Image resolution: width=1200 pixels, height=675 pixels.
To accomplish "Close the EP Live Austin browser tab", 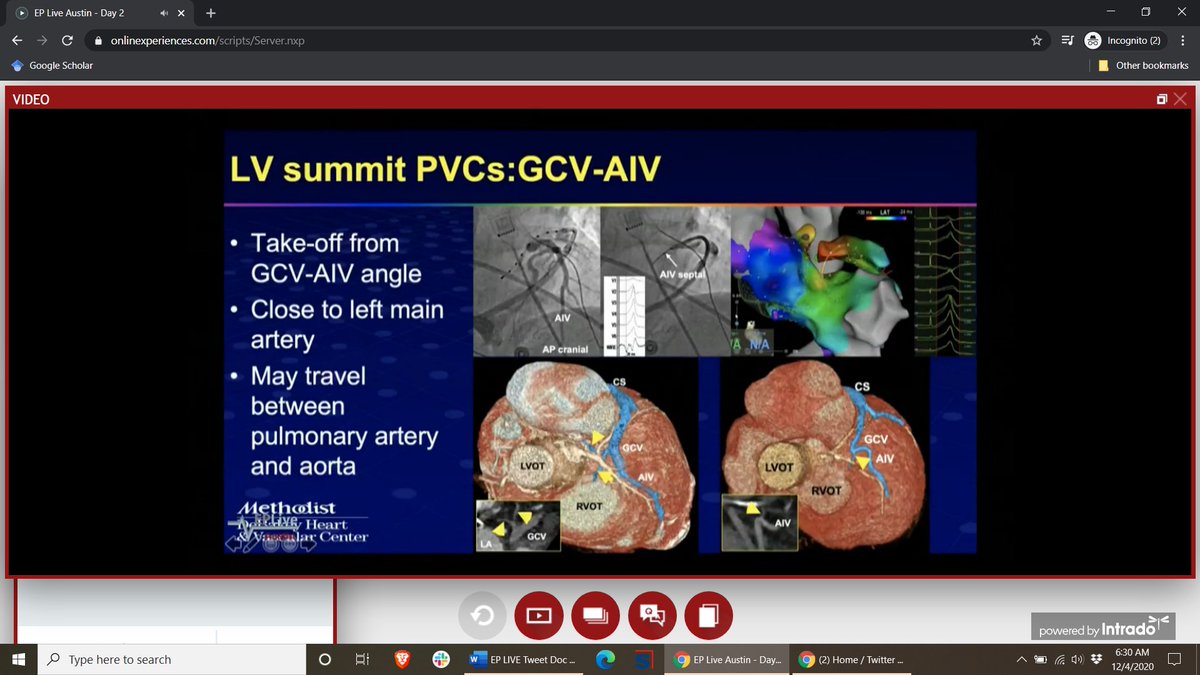I will coord(181,13).
